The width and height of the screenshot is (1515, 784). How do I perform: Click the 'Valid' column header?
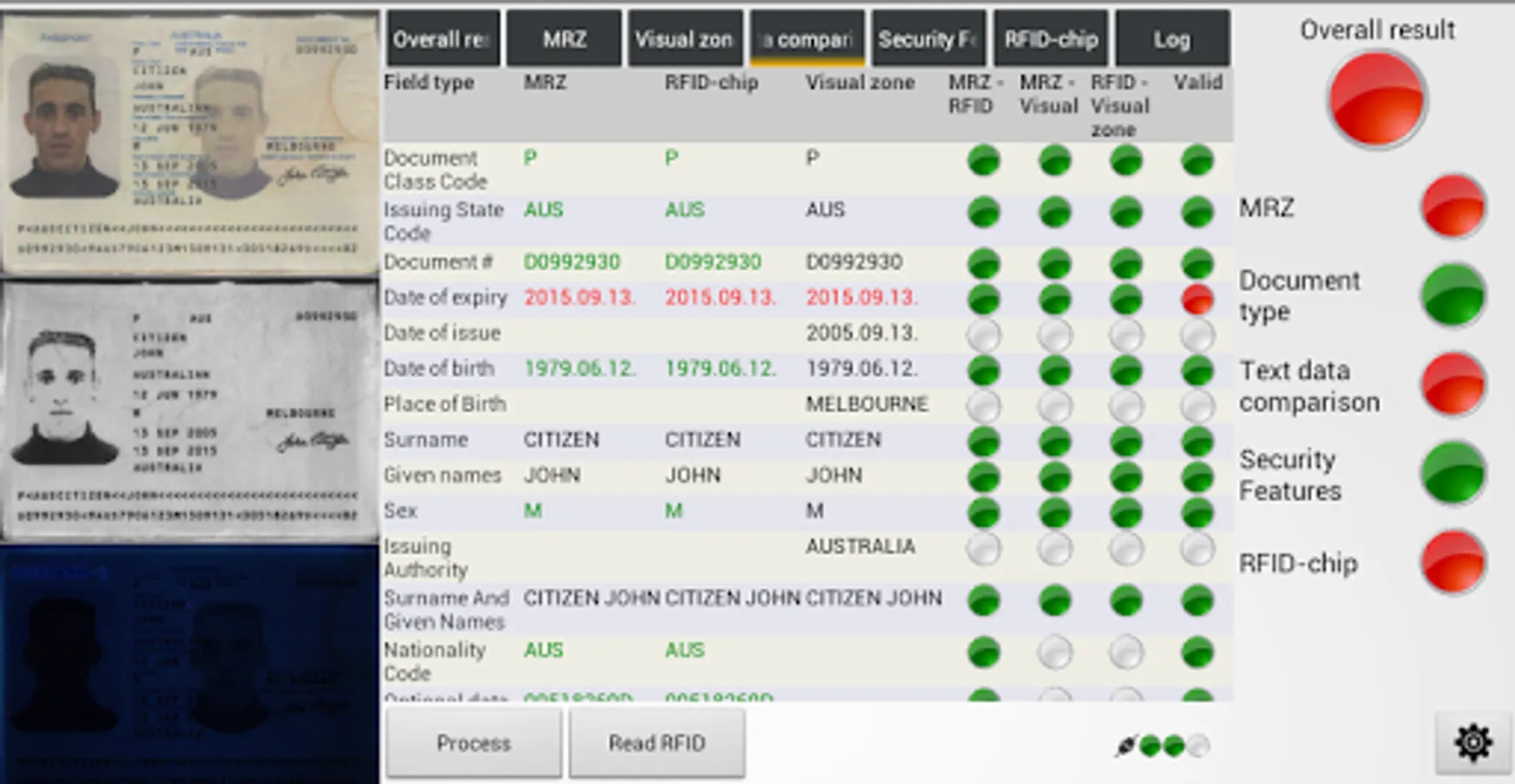click(x=1198, y=83)
